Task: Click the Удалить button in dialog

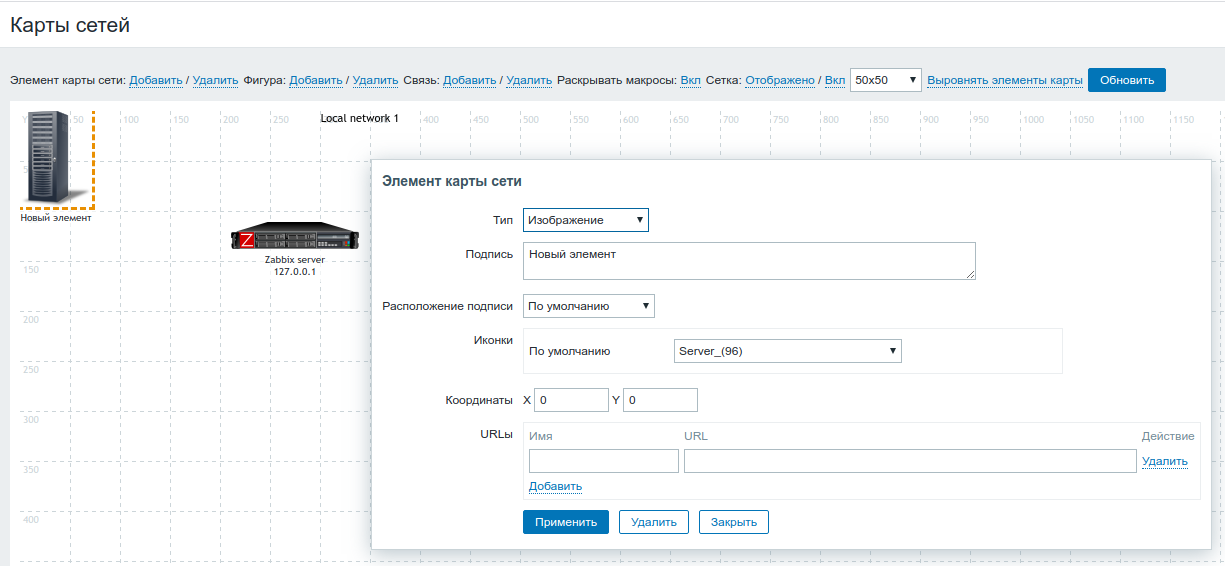Action: [x=654, y=522]
